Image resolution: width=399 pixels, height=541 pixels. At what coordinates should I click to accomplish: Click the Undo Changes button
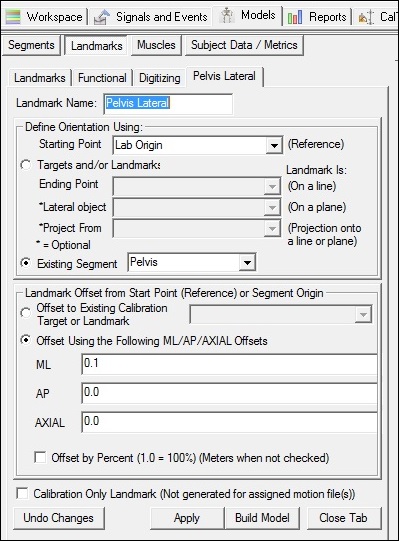click(x=59, y=518)
